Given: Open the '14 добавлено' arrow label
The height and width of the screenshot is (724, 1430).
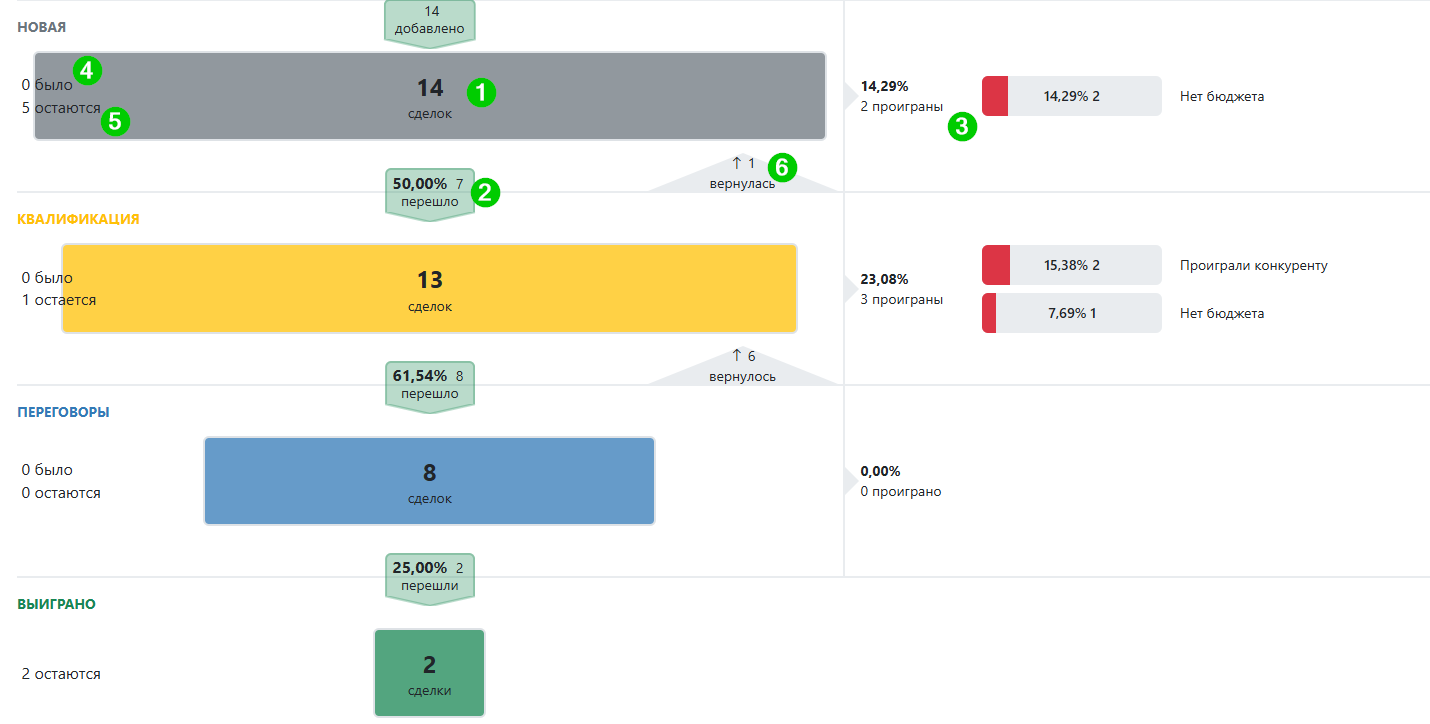Looking at the screenshot, I should 430,21.
